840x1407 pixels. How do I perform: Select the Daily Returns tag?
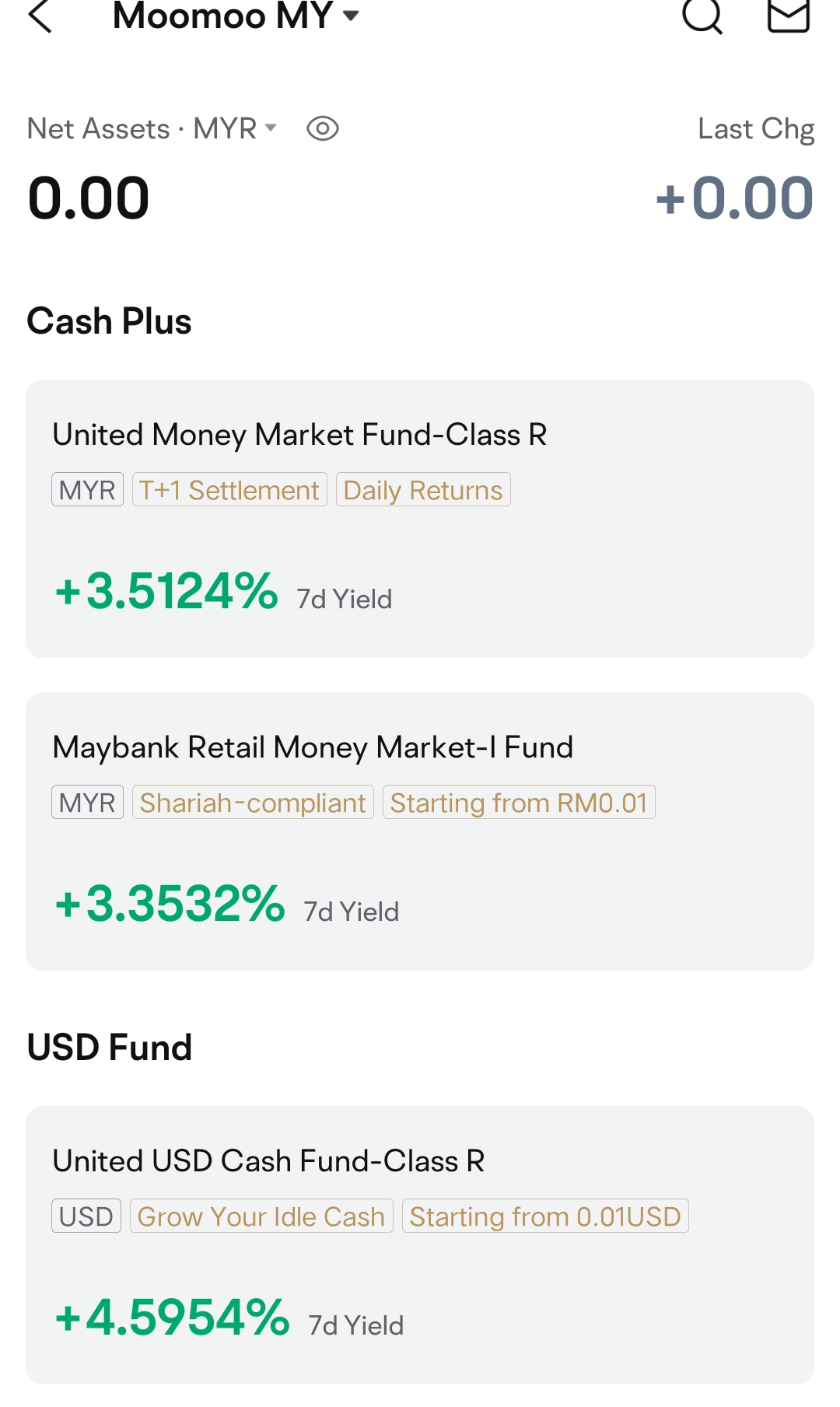(423, 490)
